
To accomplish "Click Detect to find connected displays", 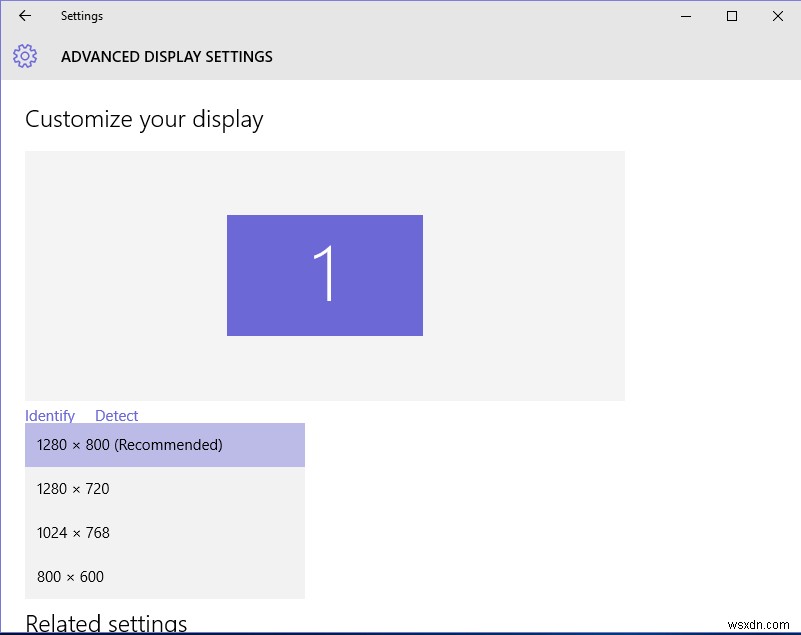I will (x=116, y=415).
